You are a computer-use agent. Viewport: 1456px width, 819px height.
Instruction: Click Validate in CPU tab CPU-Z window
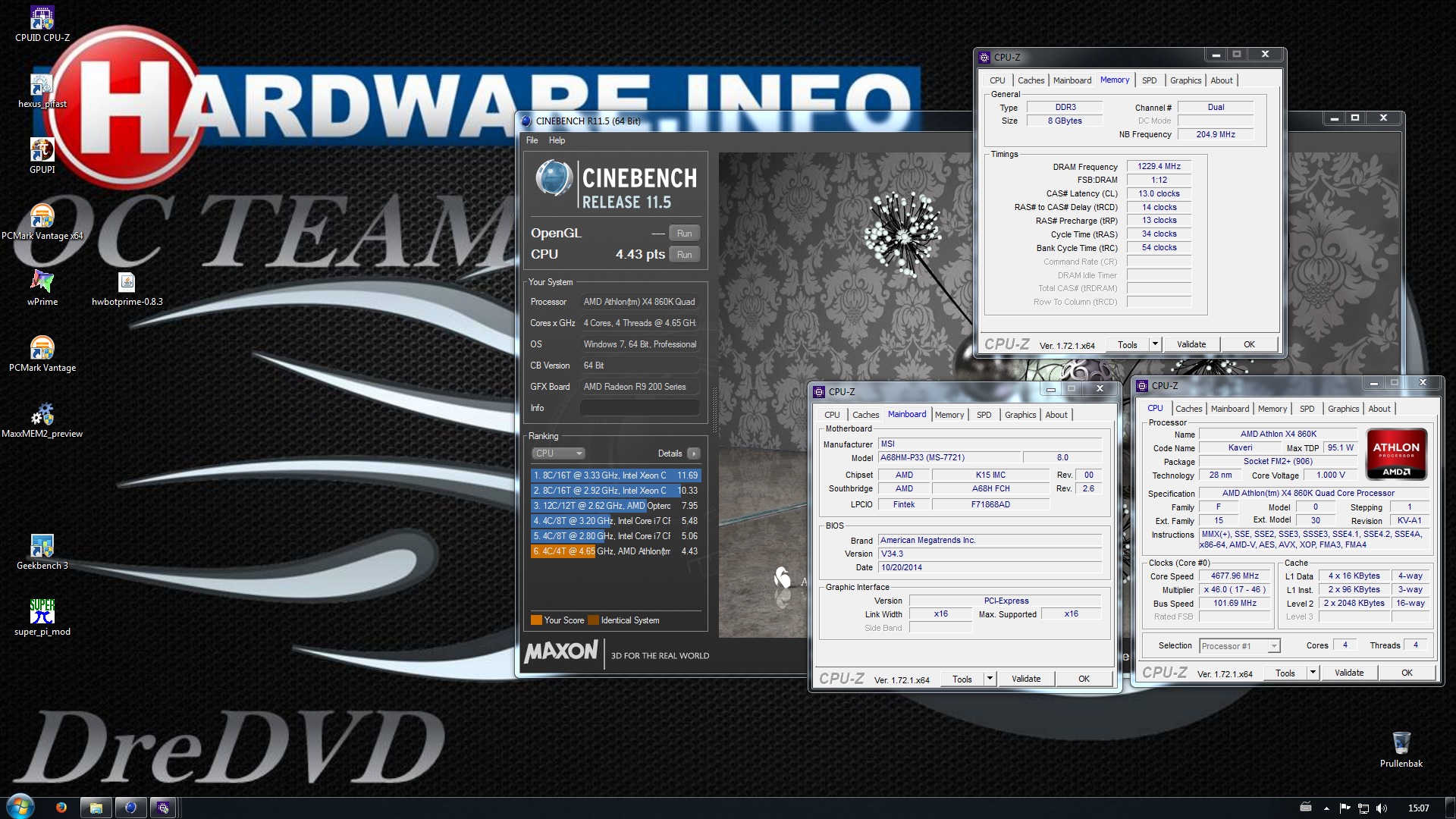tap(1349, 673)
